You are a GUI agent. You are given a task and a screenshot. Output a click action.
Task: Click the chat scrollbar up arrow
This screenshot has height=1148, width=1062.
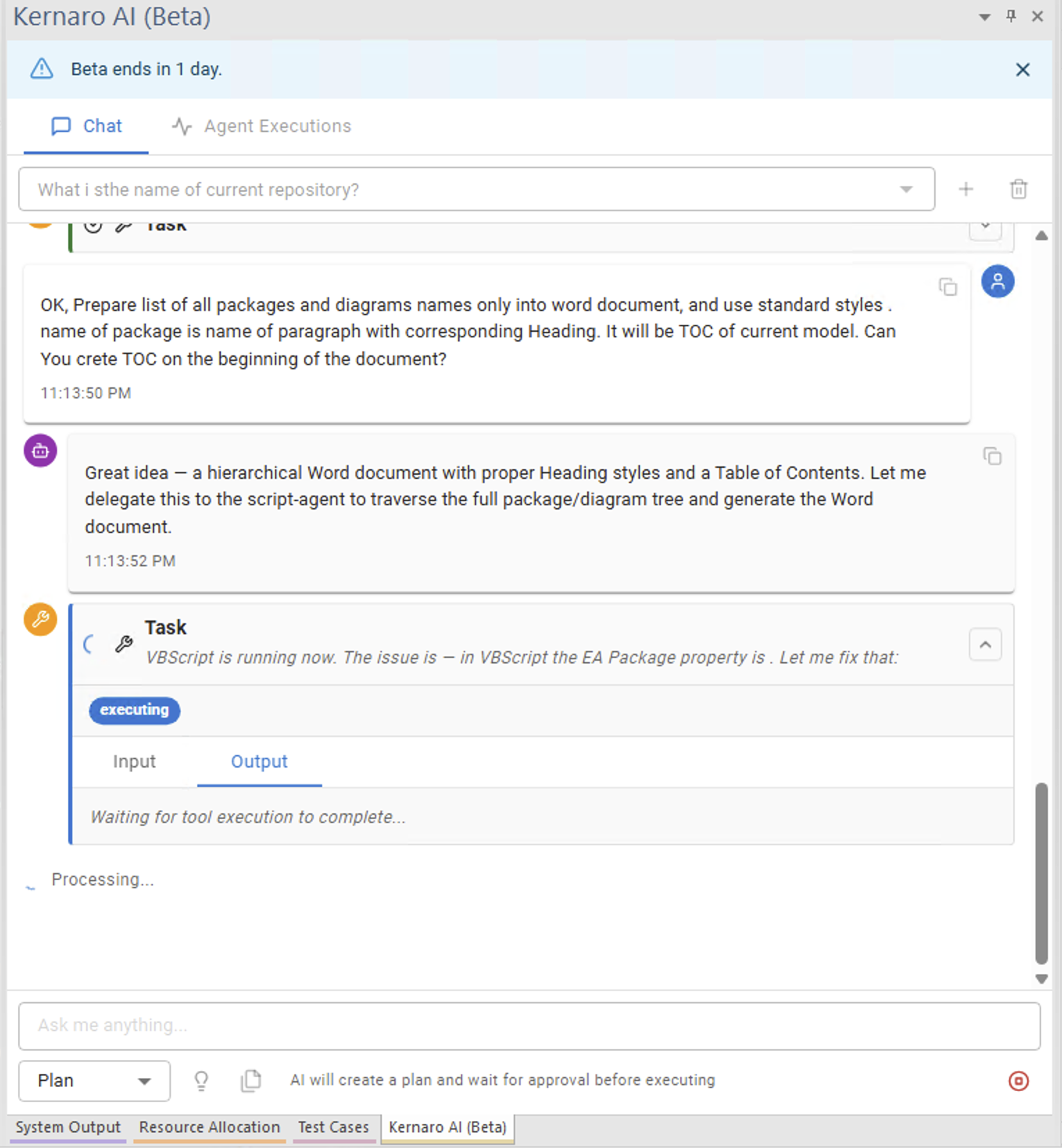click(x=1041, y=236)
